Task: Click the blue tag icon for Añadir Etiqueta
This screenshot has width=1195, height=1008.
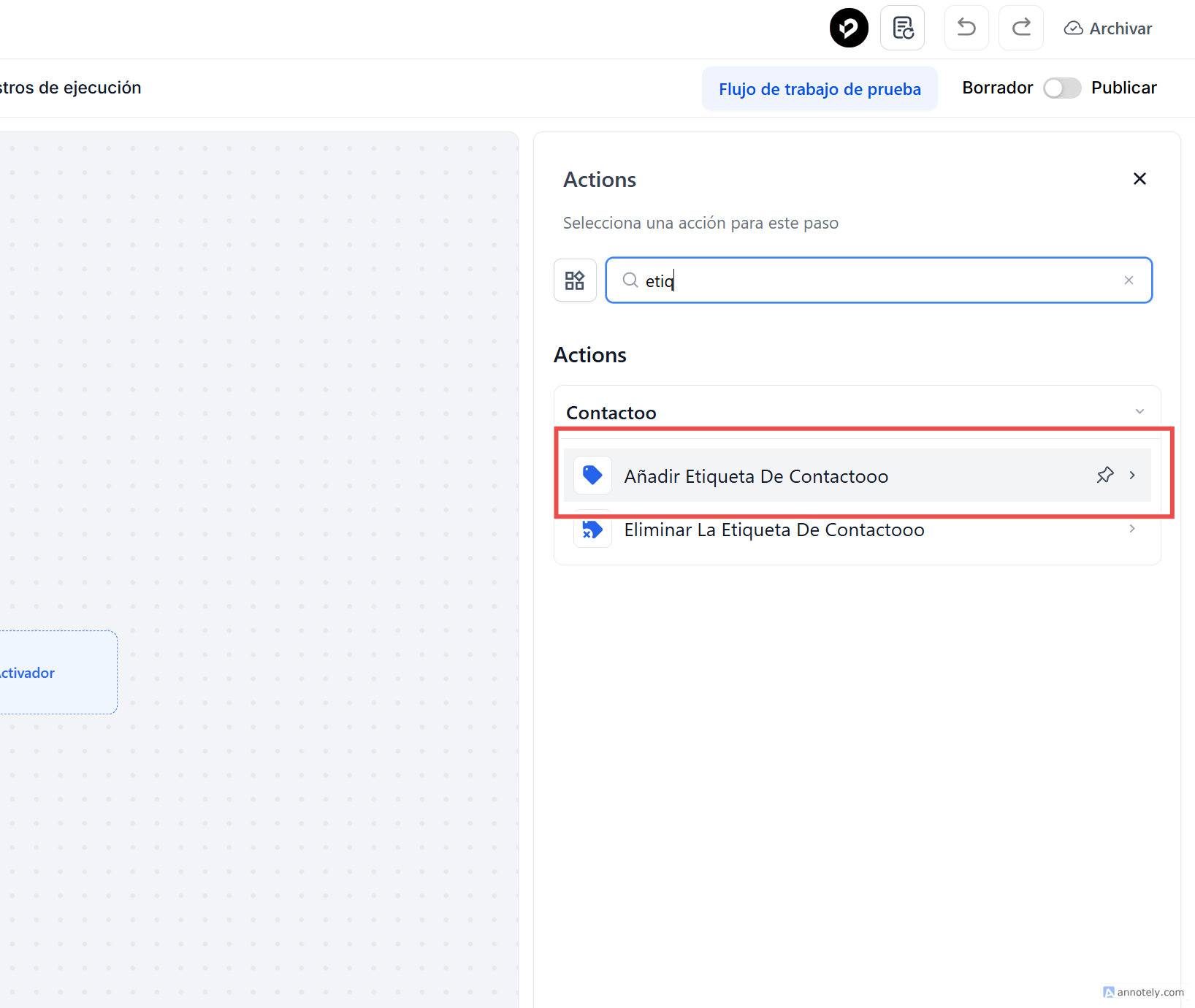Action: click(592, 476)
